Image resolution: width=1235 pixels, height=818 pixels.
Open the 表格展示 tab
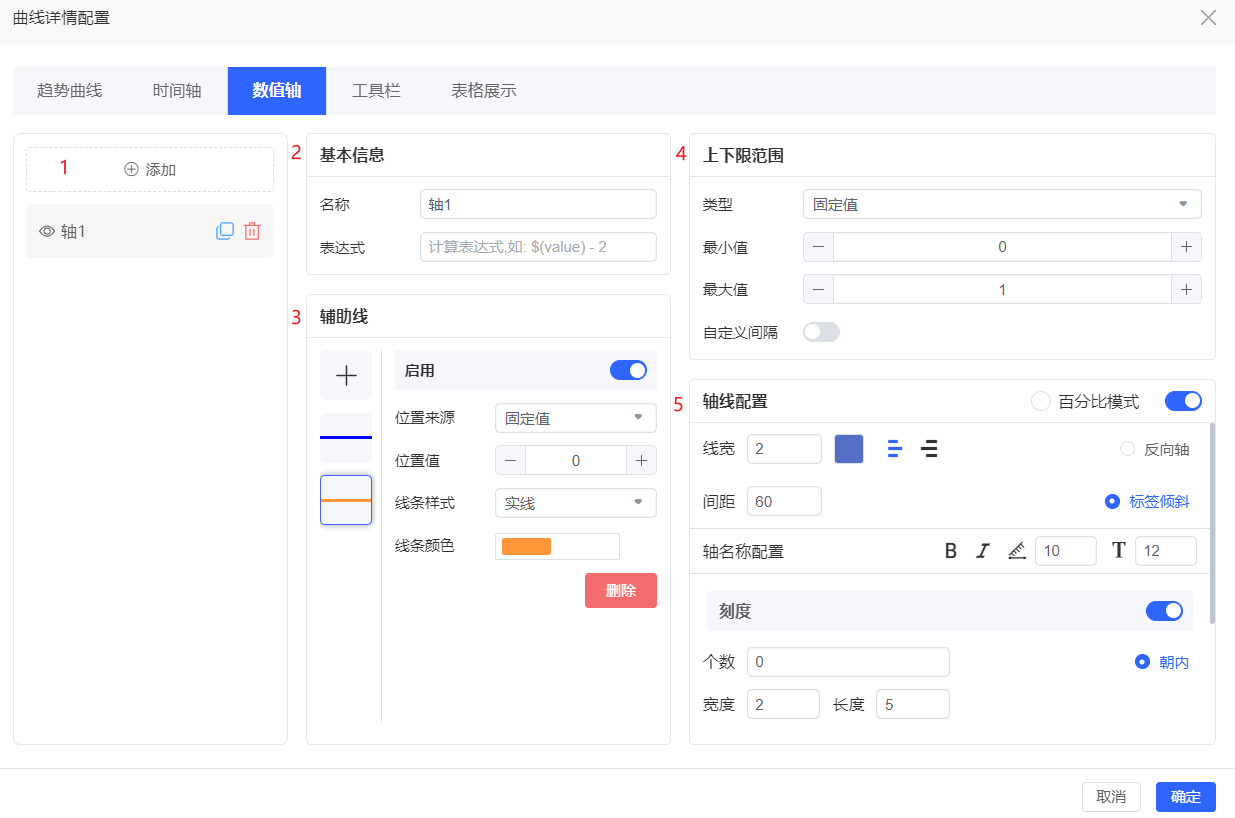483,91
